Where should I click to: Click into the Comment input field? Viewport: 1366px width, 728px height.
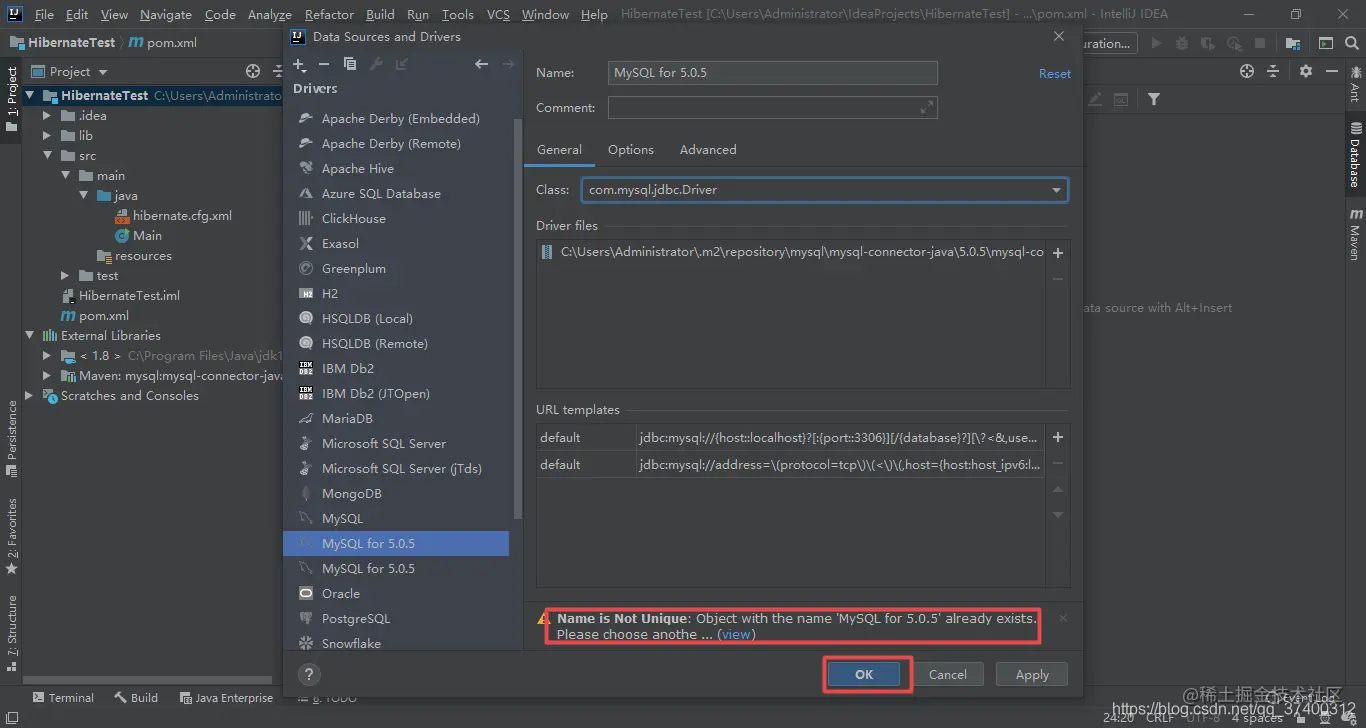tap(772, 107)
